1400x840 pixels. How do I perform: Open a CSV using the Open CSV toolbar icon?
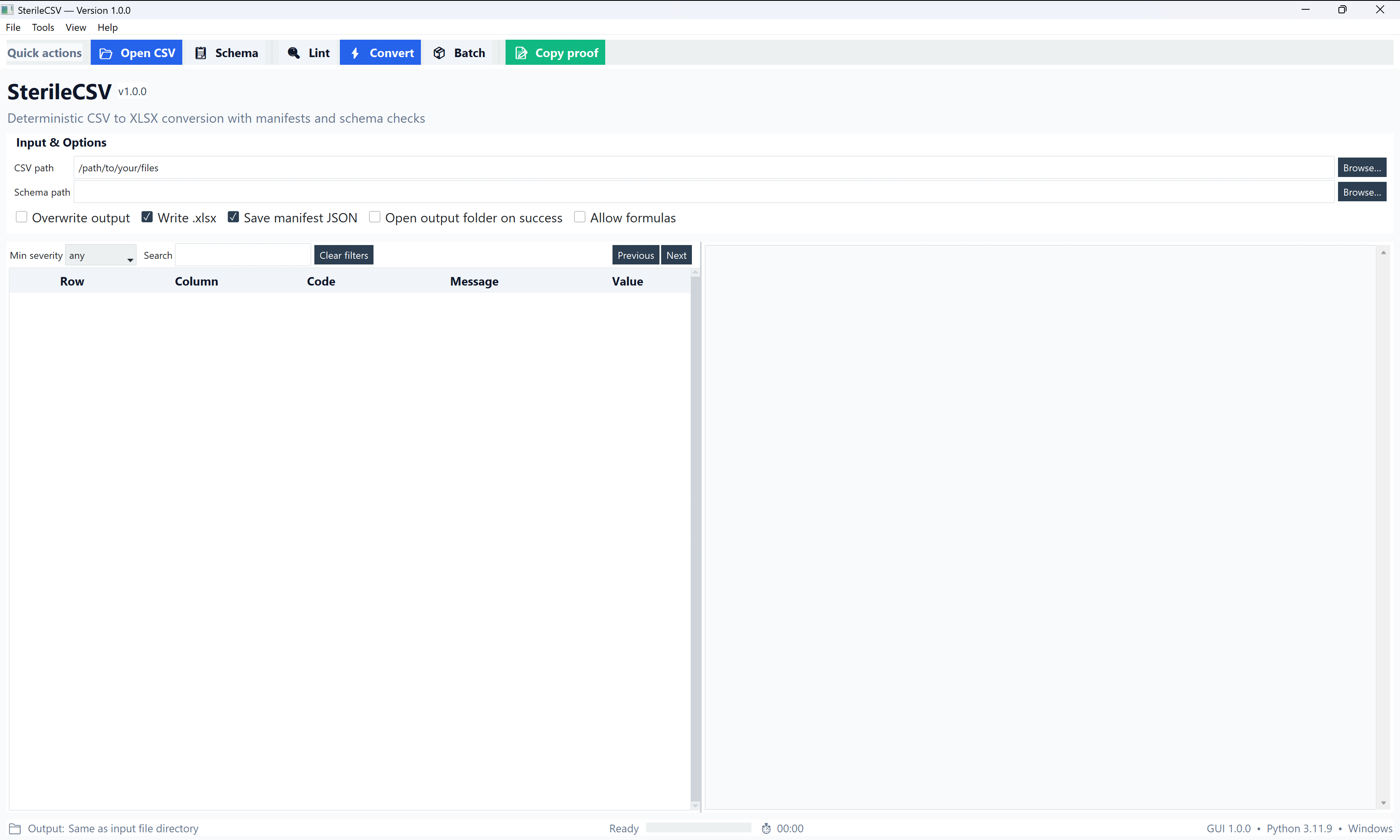(x=105, y=53)
